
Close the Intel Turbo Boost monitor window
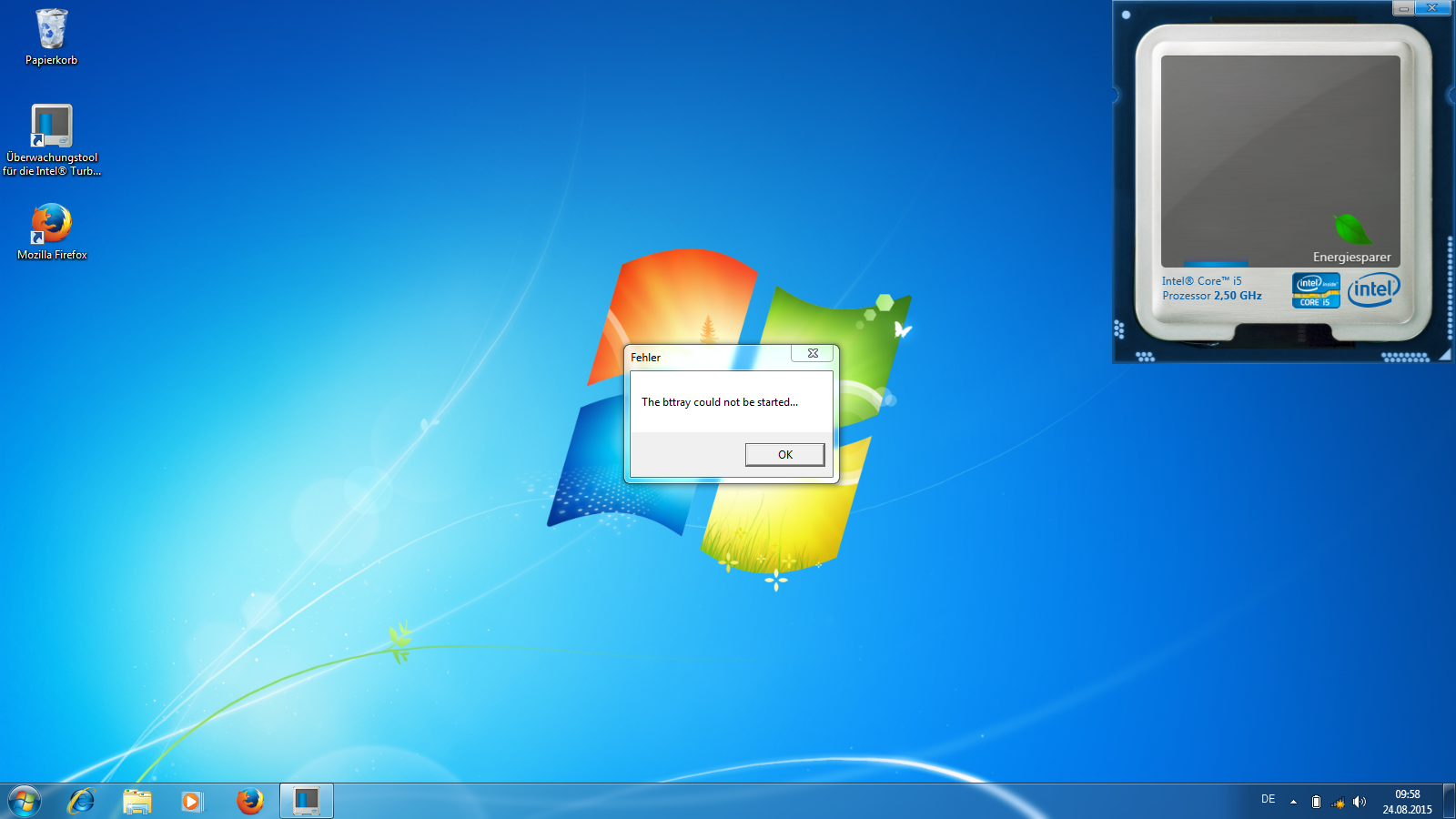tap(1432, 8)
